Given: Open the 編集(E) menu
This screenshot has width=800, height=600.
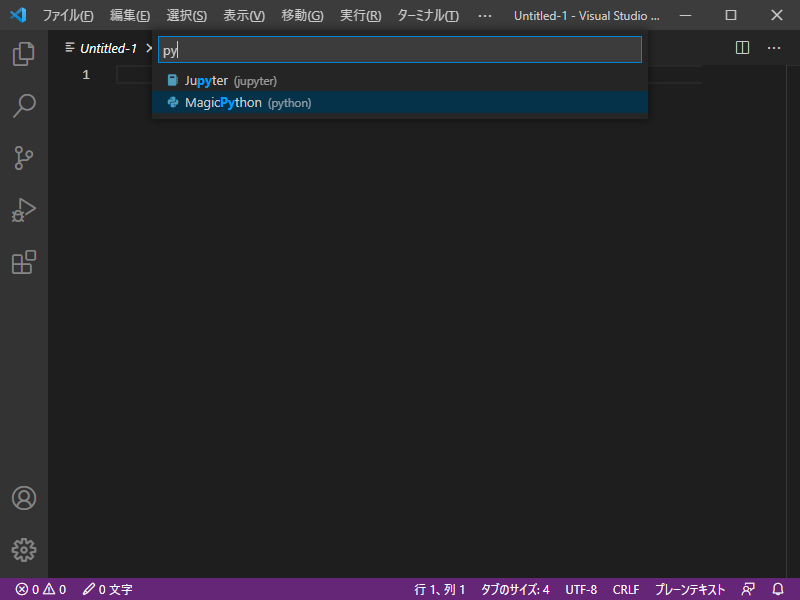Looking at the screenshot, I should (130, 15).
